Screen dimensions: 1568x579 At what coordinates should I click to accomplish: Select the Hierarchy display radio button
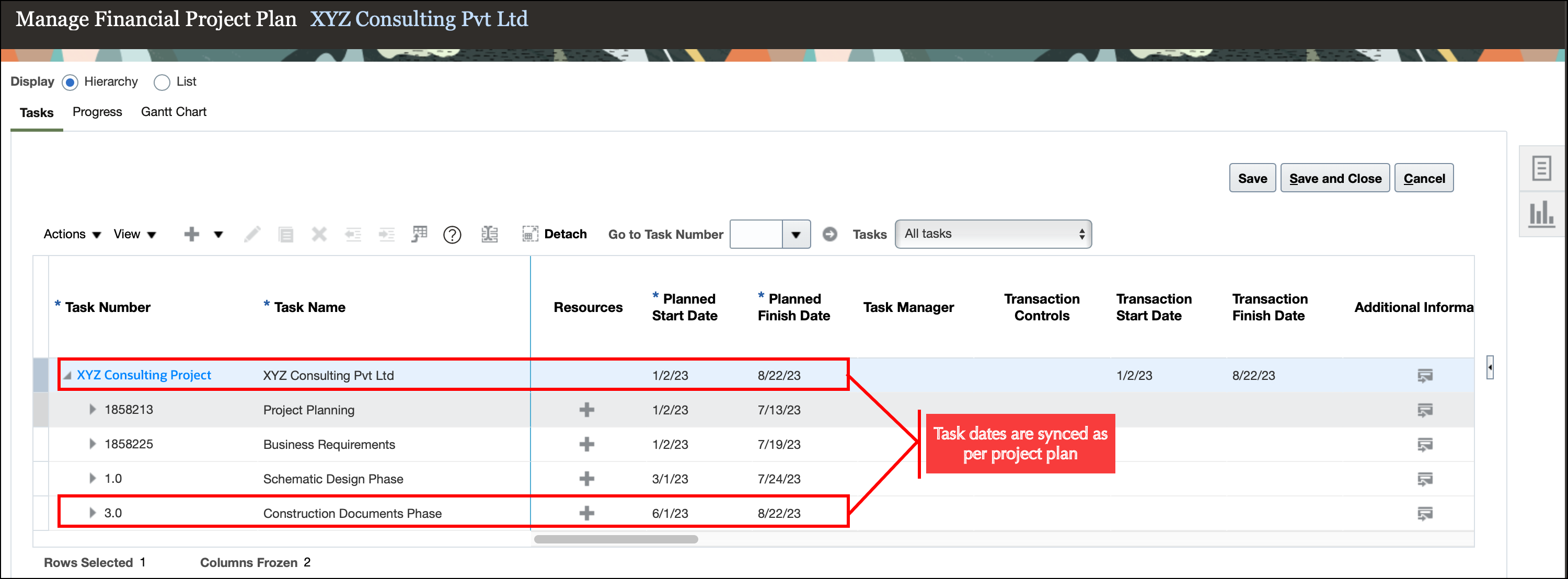[70, 82]
